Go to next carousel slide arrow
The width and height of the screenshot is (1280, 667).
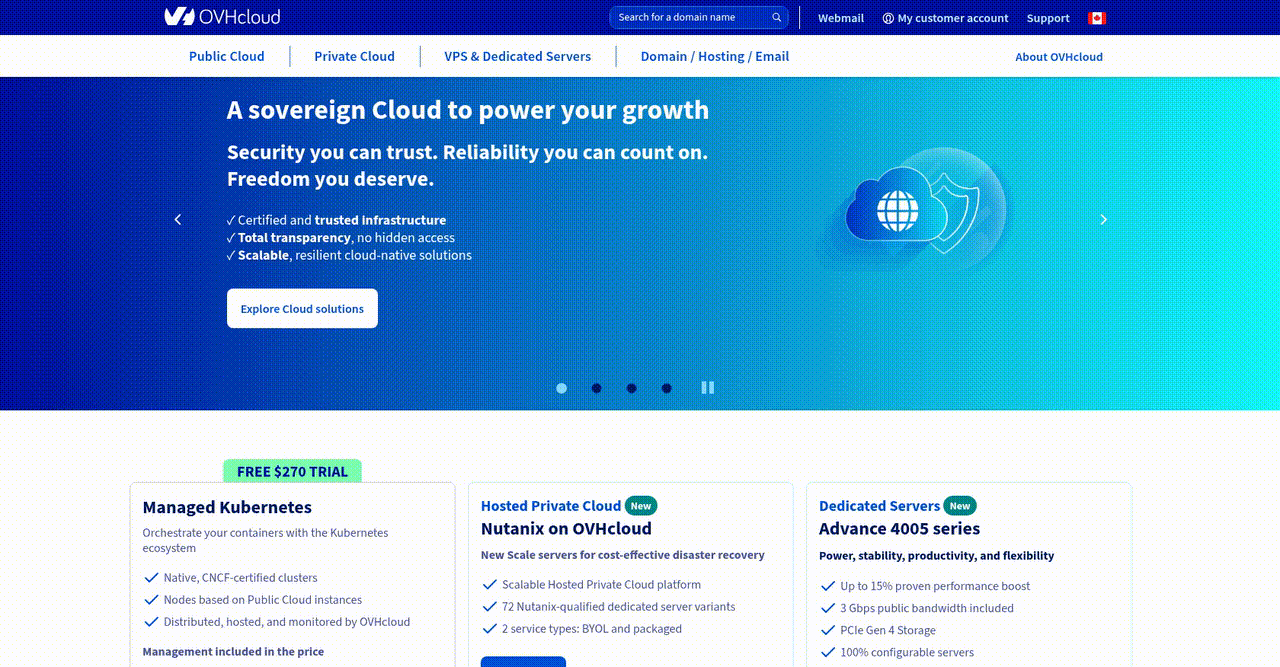click(x=1104, y=219)
